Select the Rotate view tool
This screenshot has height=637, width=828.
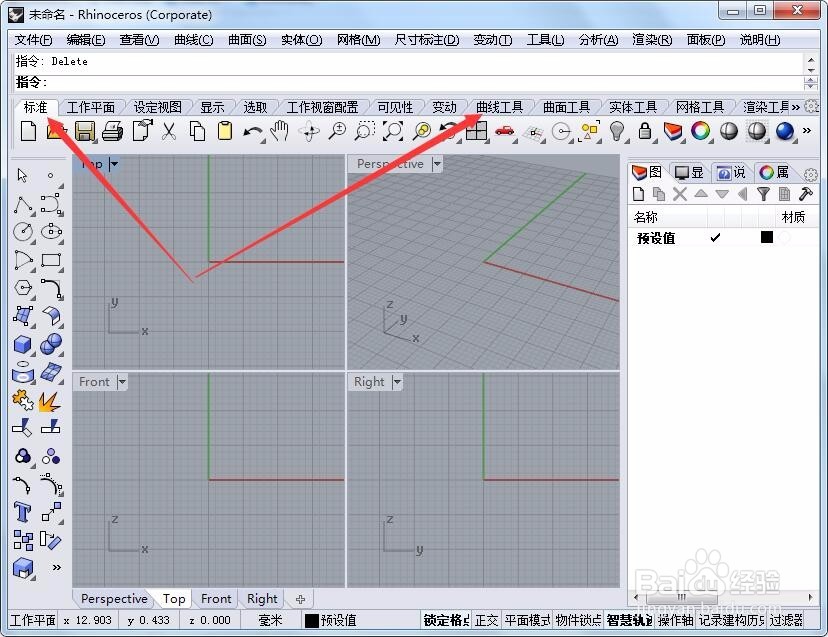coord(309,131)
